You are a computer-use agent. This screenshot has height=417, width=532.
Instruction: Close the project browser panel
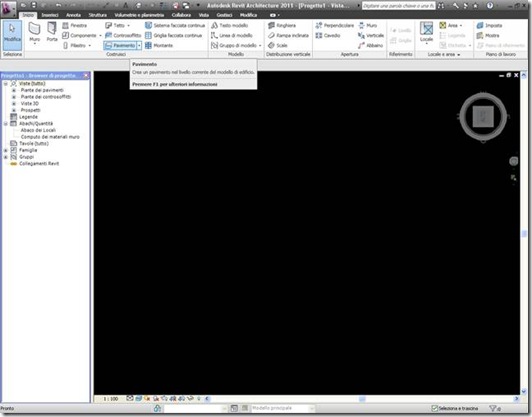click(x=86, y=75)
